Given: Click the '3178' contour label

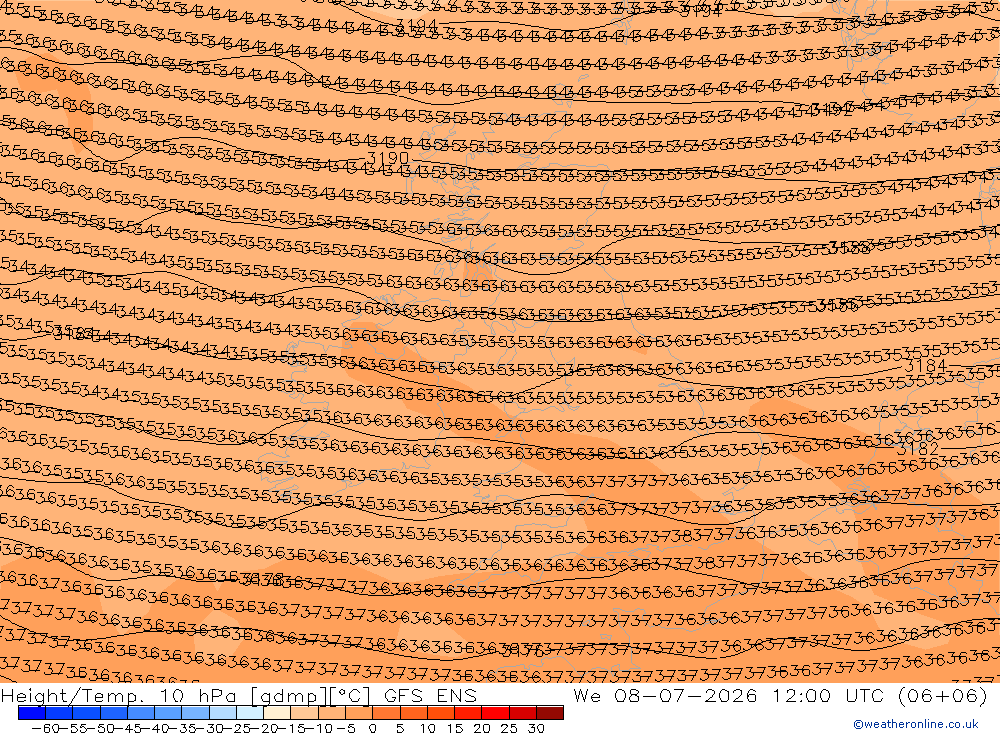Looking at the screenshot, I should (x=263, y=579).
